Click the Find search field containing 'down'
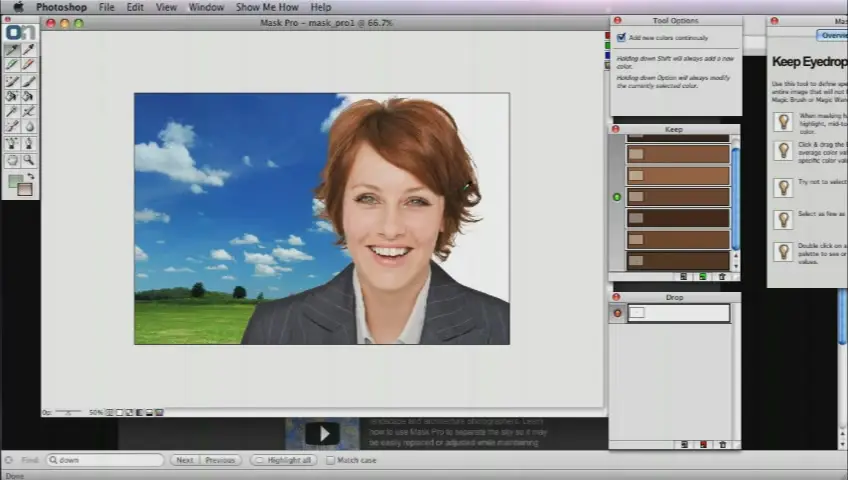The height and width of the screenshot is (480, 848). pos(105,460)
